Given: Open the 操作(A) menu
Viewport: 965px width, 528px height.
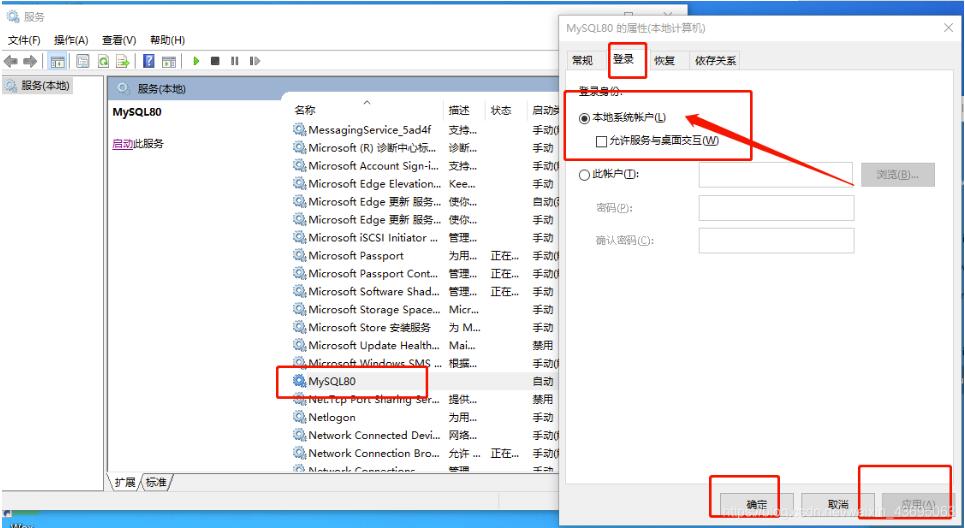Looking at the screenshot, I should click(71, 40).
